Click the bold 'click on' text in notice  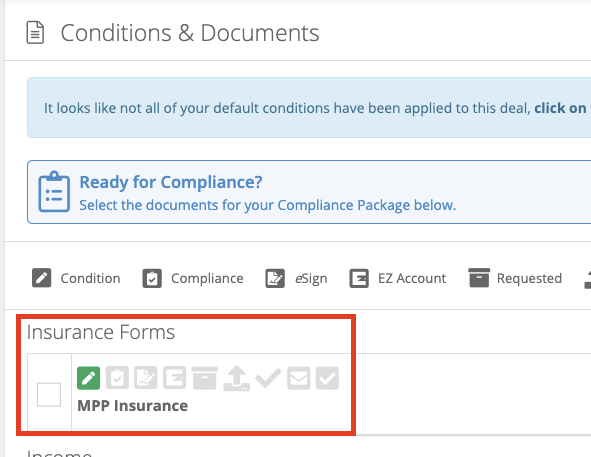pos(560,108)
